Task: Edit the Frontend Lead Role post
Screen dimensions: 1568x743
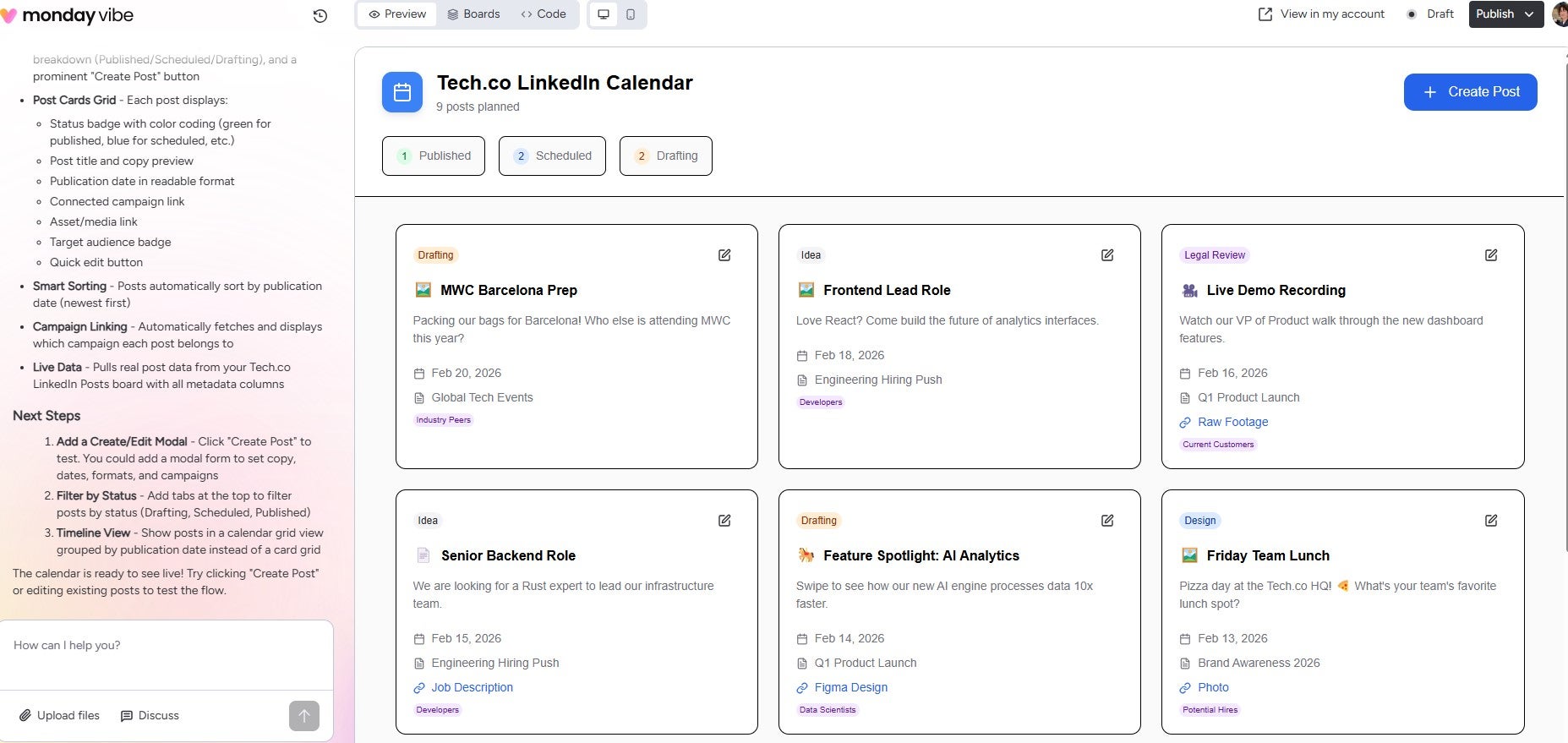Action: pos(1107,255)
